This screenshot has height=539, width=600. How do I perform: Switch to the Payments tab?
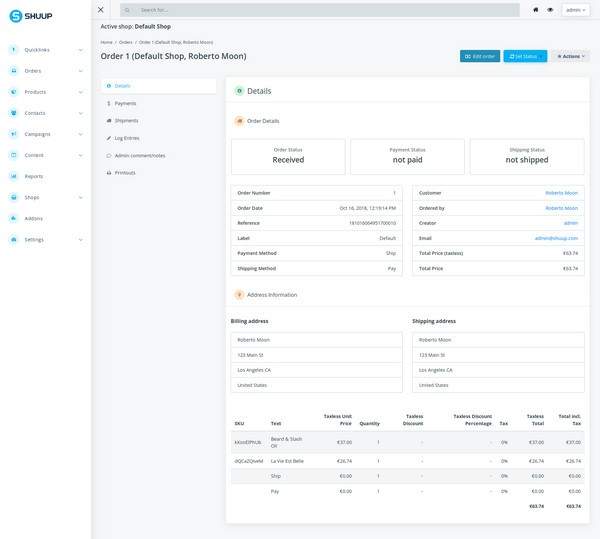(125, 103)
